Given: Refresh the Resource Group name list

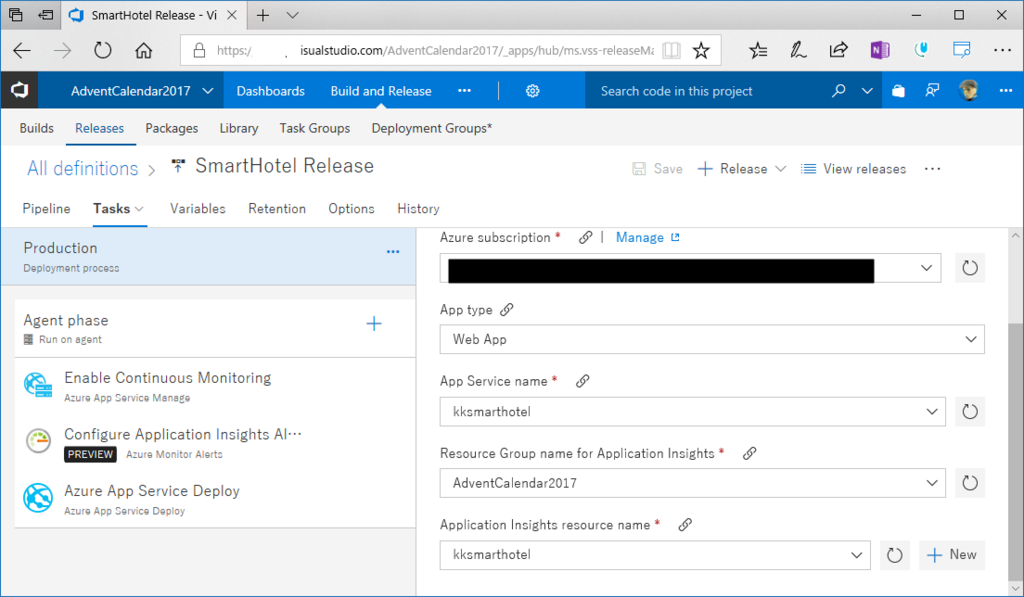Looking at the screenshot, I should click(970, 483).
